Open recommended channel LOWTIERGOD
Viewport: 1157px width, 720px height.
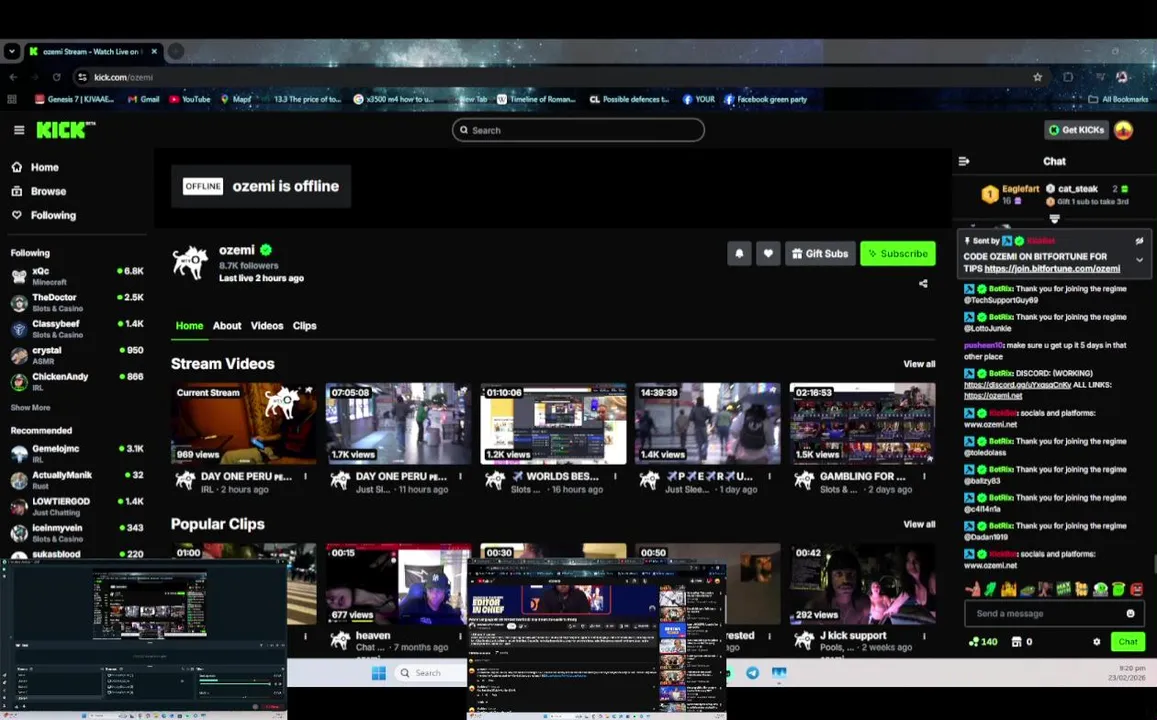(77, 506)
